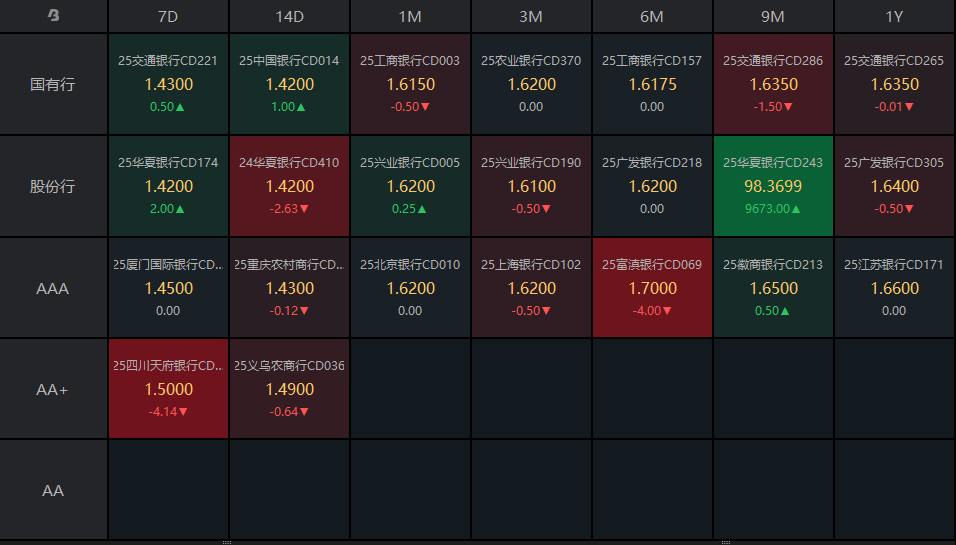Open the 25中国银行CD014 cell
This screenshot has height=545, width=956.
(290, 84)
